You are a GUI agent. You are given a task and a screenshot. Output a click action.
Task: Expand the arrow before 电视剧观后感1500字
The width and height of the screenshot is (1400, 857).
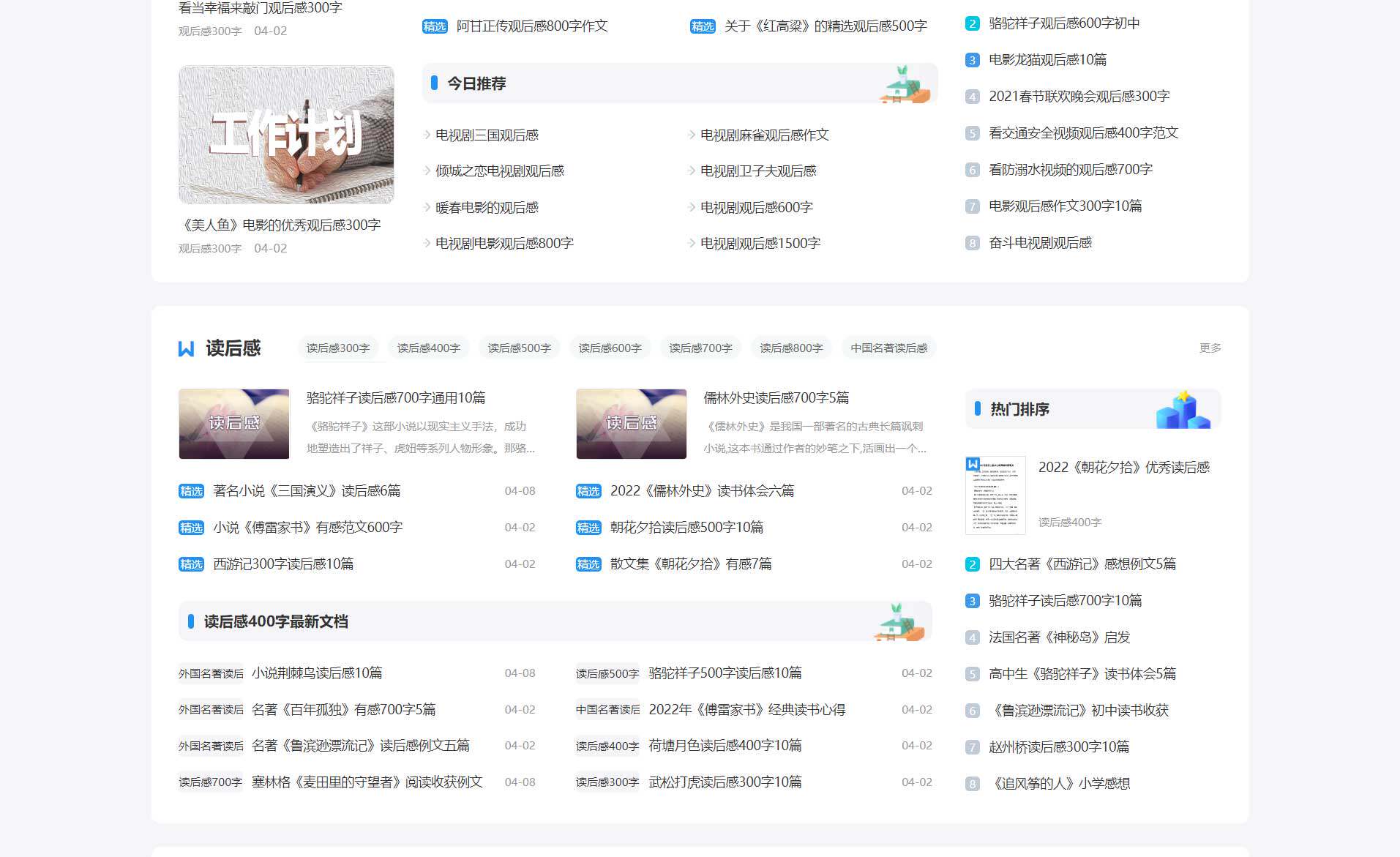click(691, 243)
